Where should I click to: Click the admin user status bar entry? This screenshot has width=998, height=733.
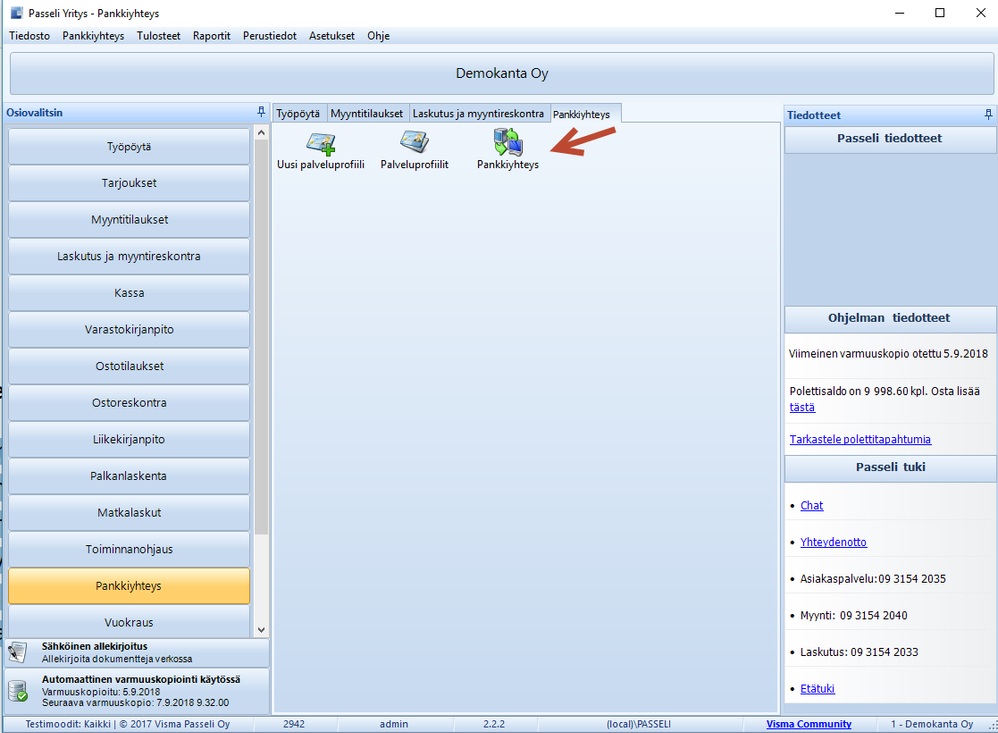tap(394, 724)
